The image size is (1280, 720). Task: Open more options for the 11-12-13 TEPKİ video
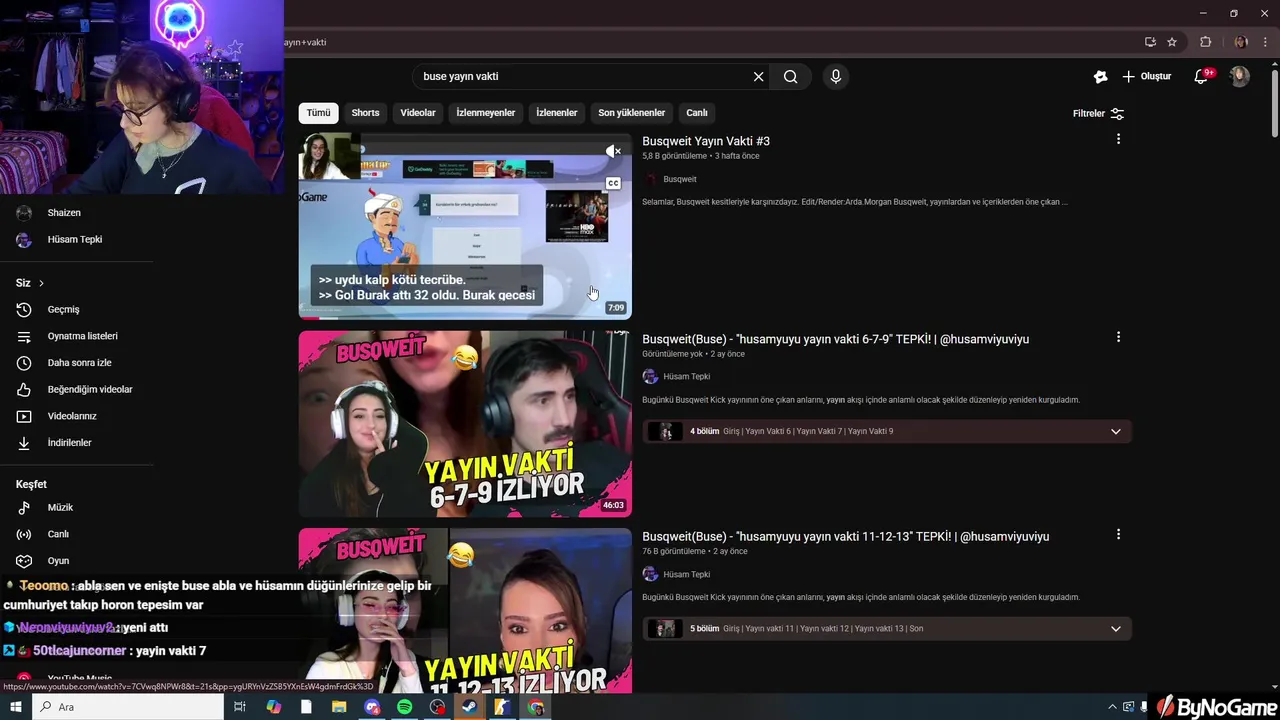[1118, 535]
